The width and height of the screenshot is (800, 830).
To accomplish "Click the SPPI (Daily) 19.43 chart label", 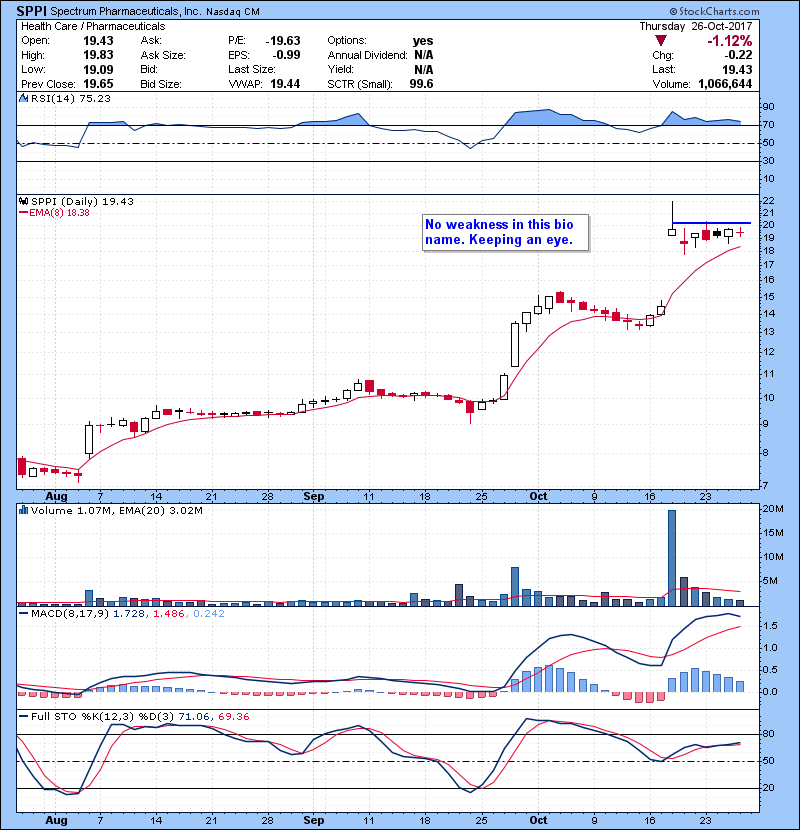I will [x=83, y=201].
